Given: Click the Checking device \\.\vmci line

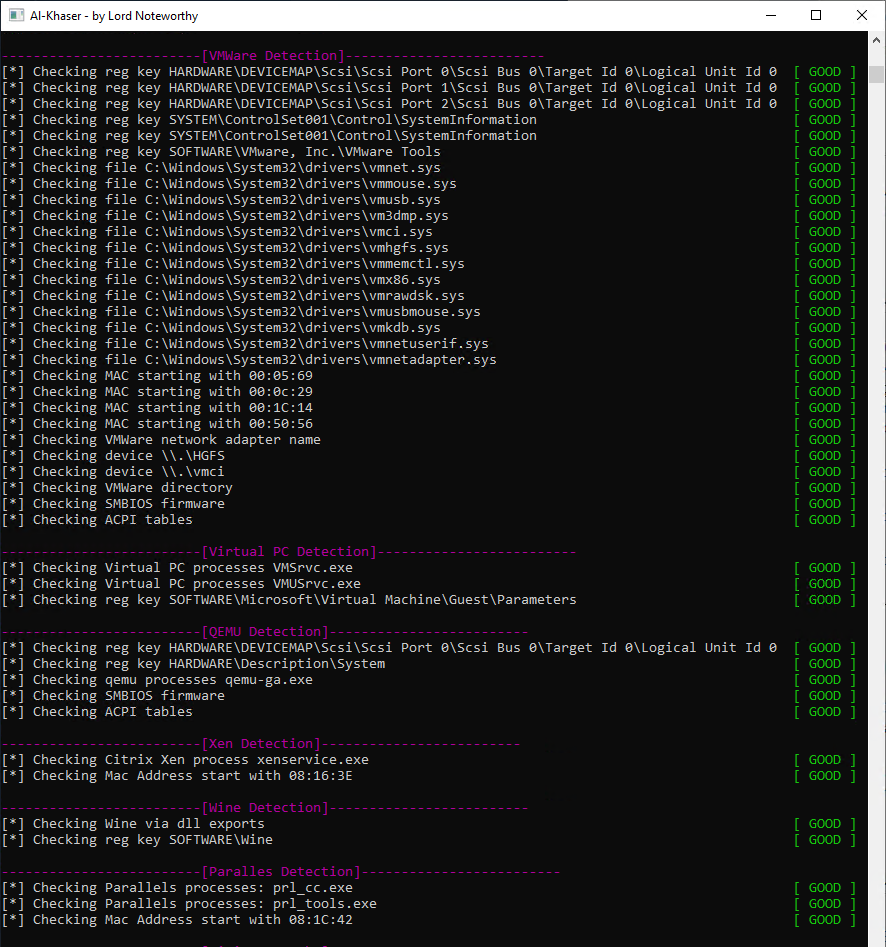Looking at the screenshot, I should point(113,472).
